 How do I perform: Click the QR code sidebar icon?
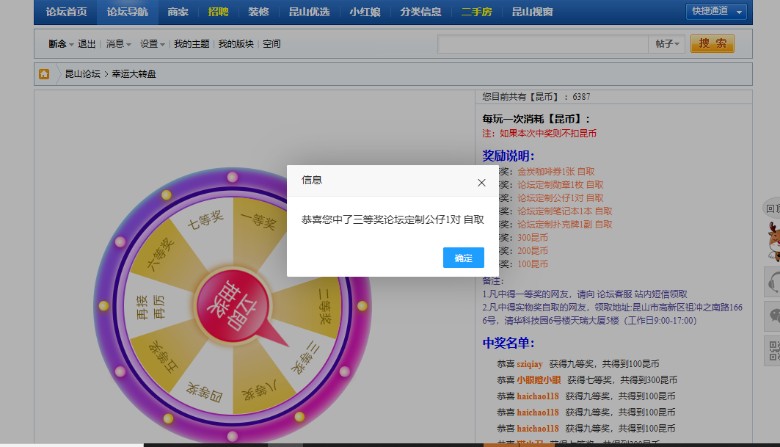point(772,350)
